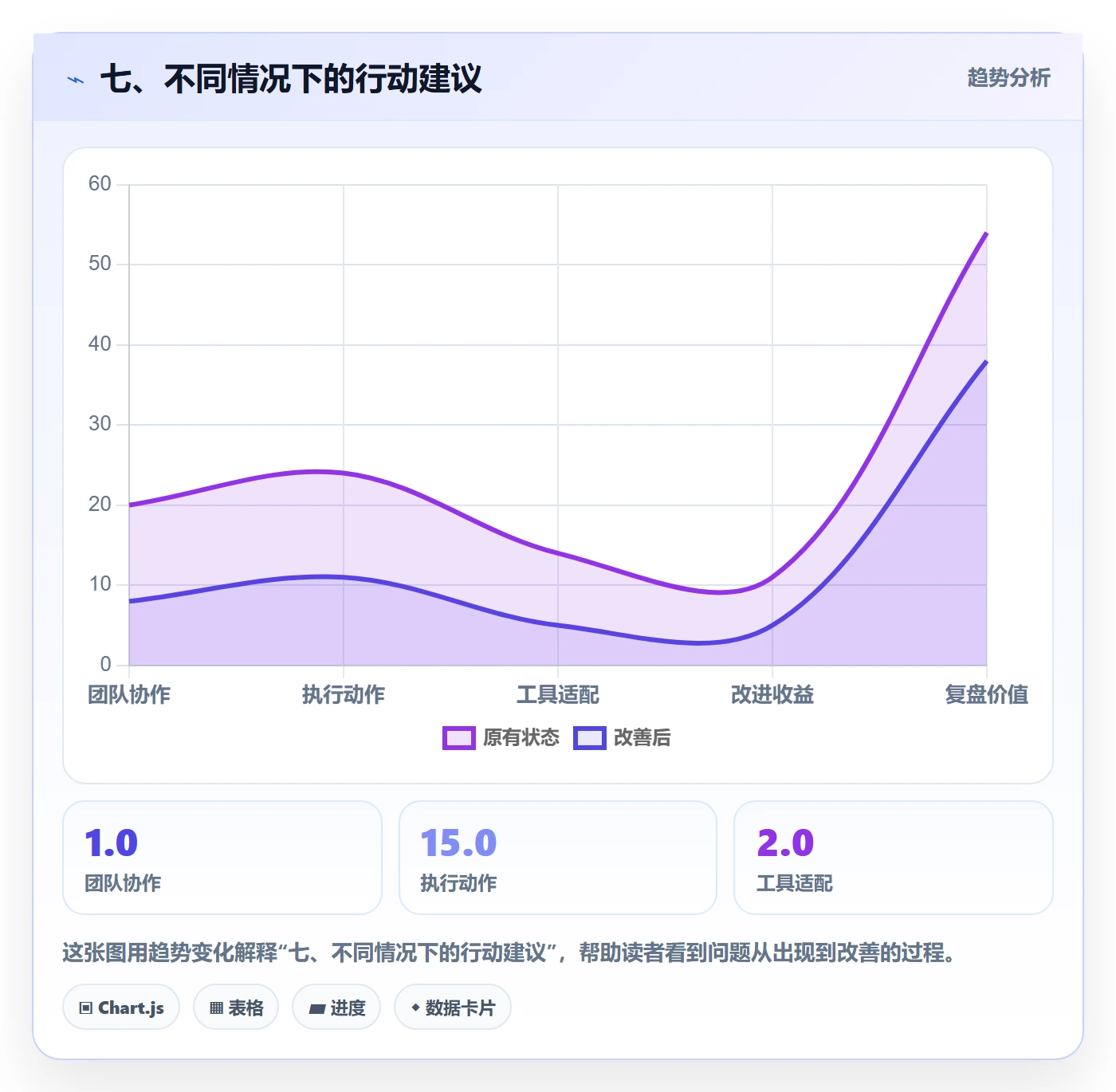
Task: Click the 原有状态 legend label
Action: tap(521, 738)
